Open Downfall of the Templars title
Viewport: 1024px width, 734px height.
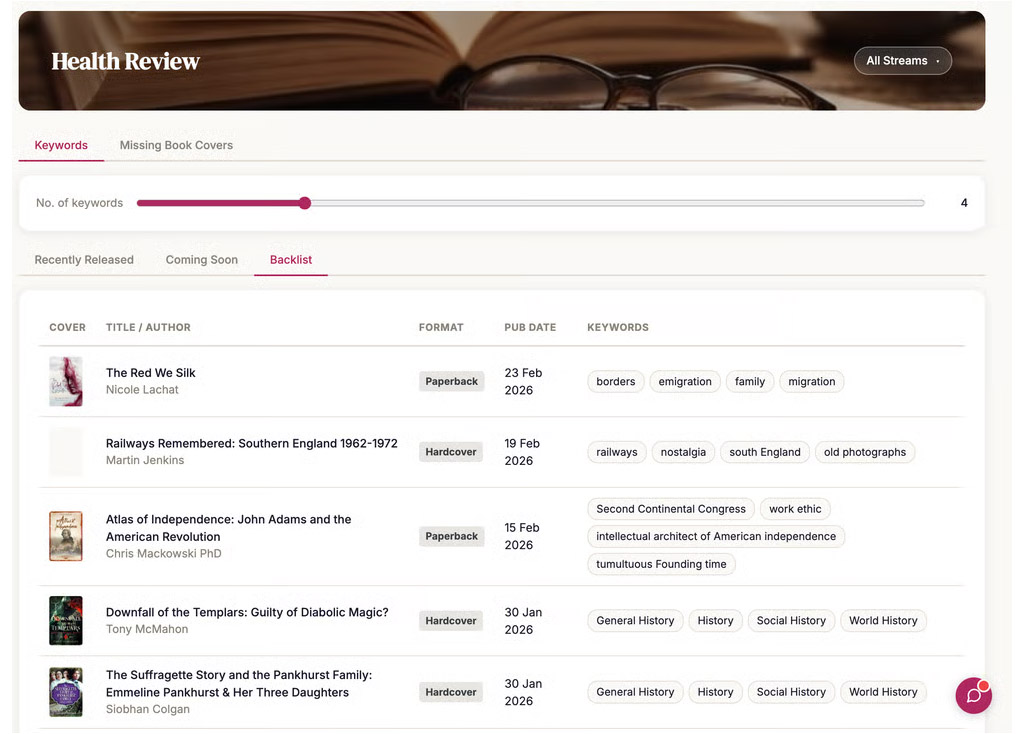pyautogui.click(x=247, y=613)
